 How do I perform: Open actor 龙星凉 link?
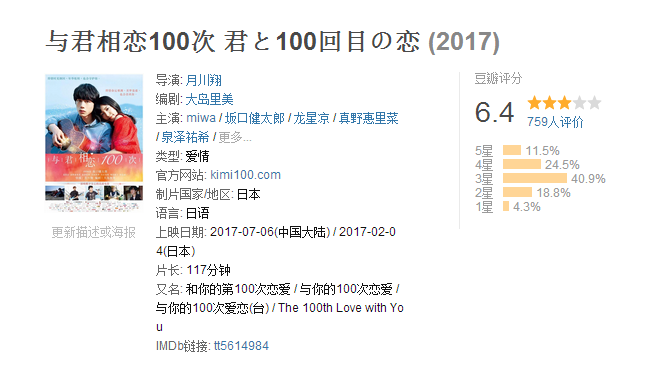coord(312,118)
